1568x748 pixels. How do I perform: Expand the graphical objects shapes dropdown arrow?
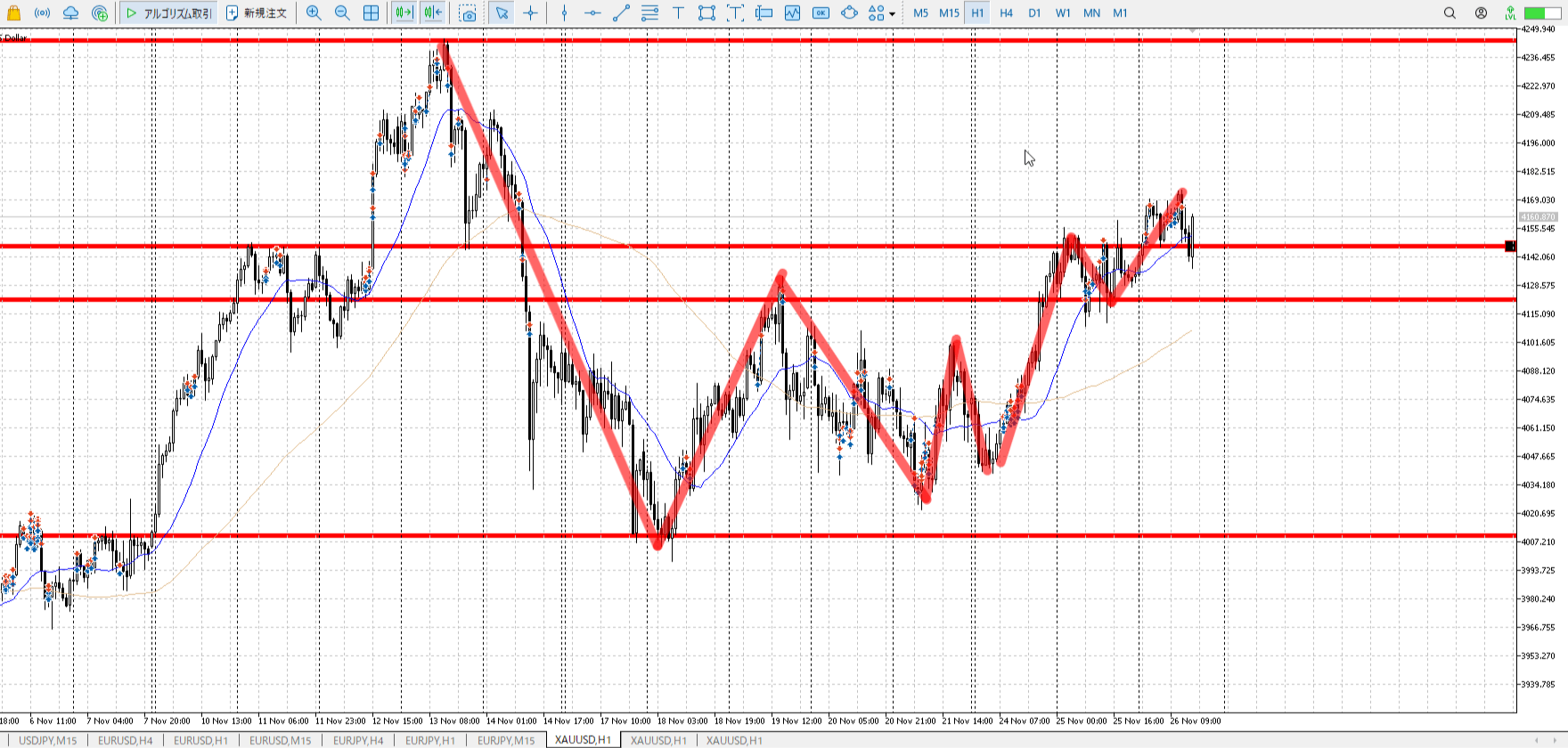click(x=892, y=13)
